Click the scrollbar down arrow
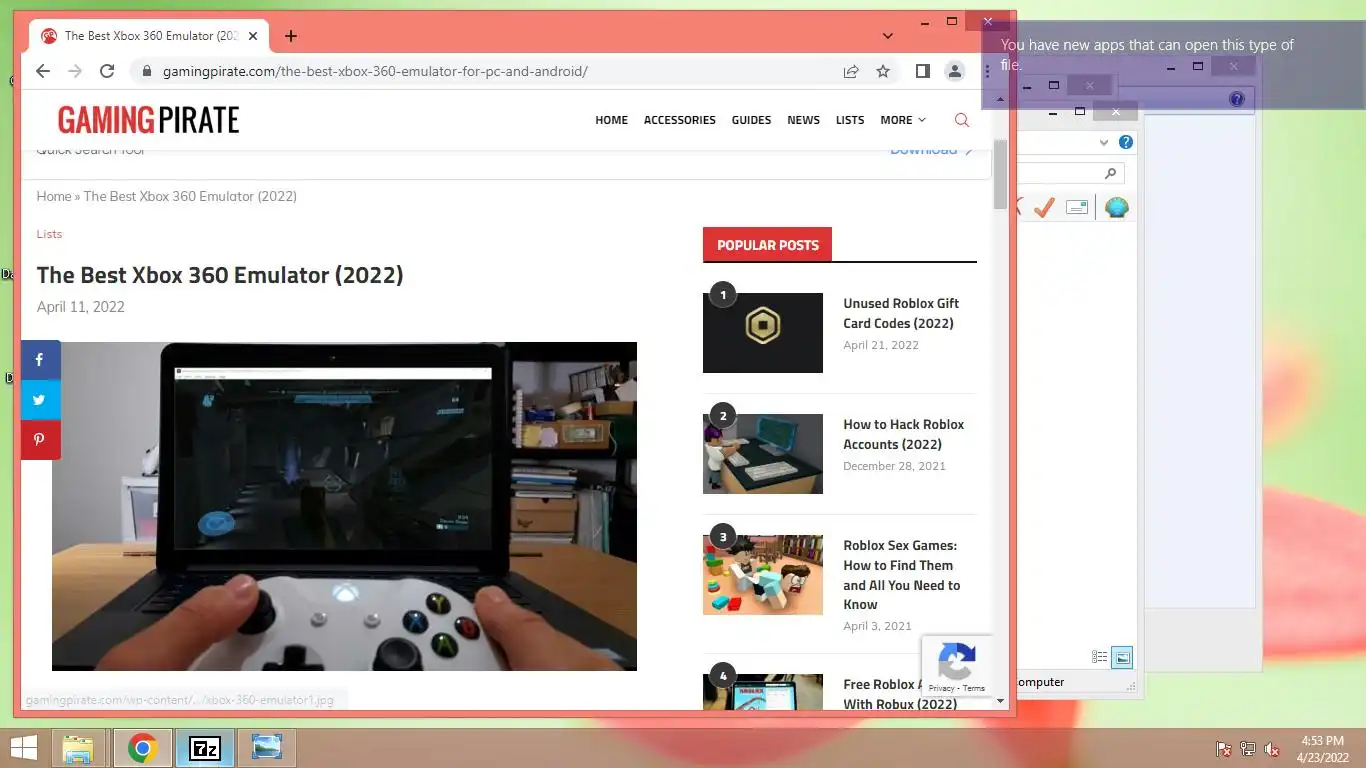1366x768 pixels. coord(1000,701)
